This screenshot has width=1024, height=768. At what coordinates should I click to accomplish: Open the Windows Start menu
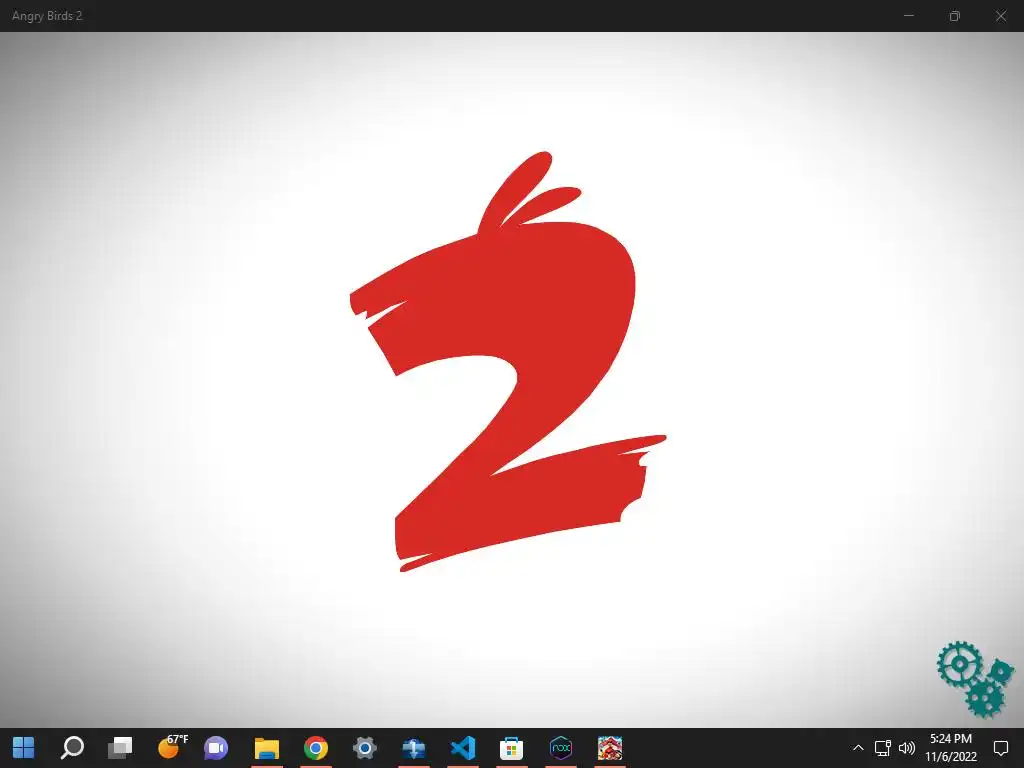24,748
